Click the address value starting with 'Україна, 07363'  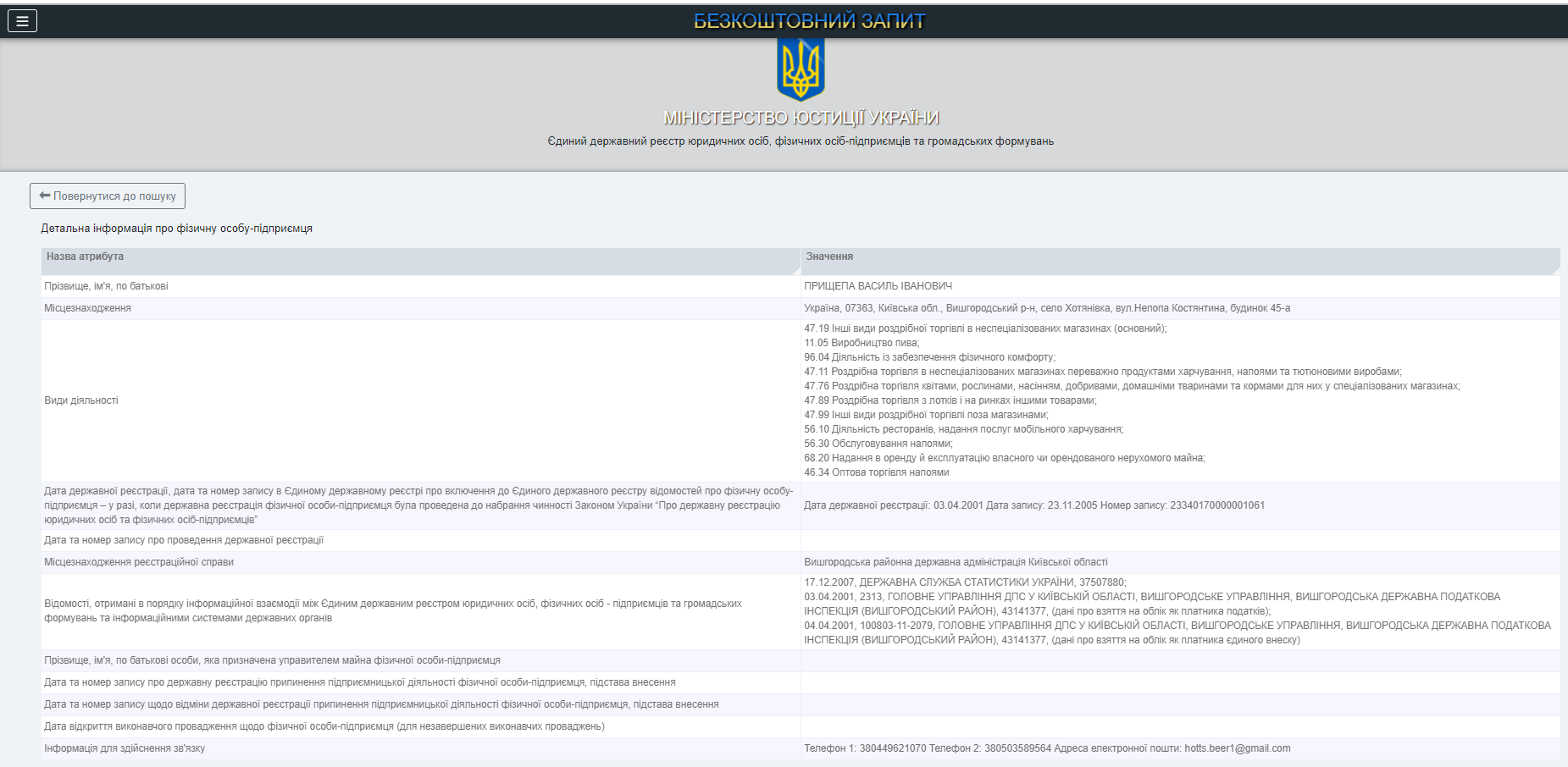[1046, 308]
